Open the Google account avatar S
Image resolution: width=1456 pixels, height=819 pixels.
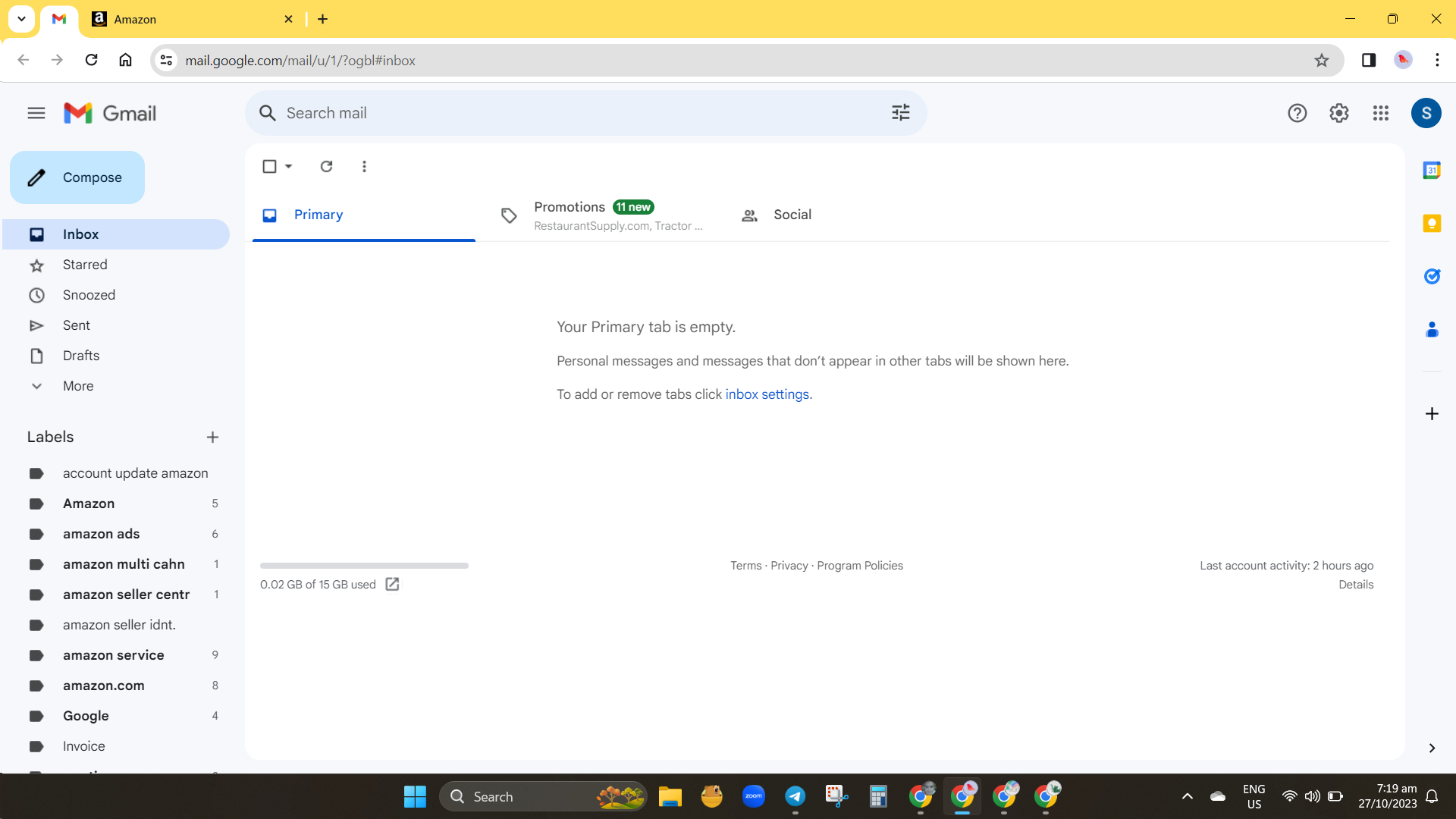[1426, 113]
